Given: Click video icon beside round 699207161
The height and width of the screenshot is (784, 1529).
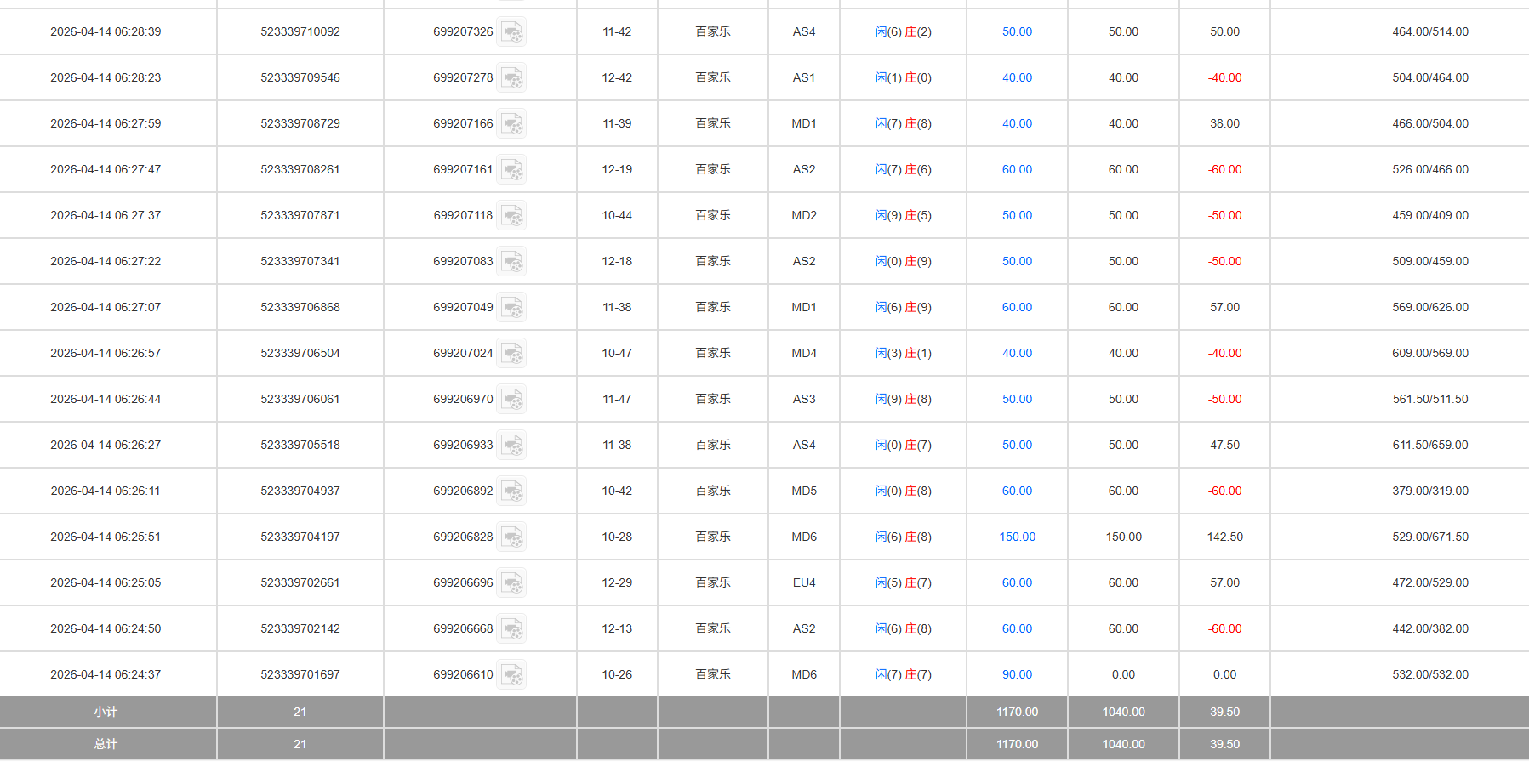Looking at the screenshot, I should tap(511, 170).
